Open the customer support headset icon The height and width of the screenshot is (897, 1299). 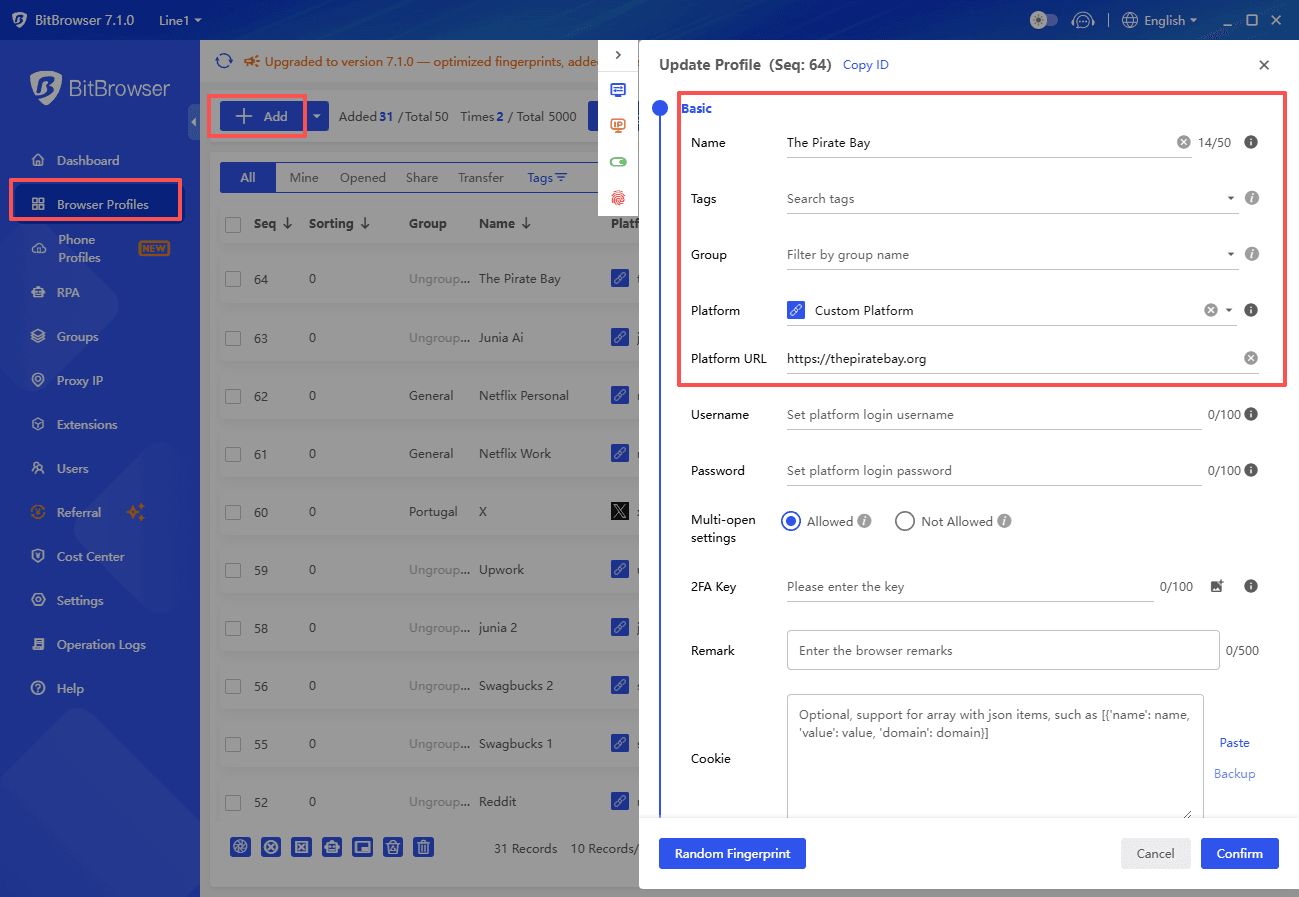tap(1082, 20)
